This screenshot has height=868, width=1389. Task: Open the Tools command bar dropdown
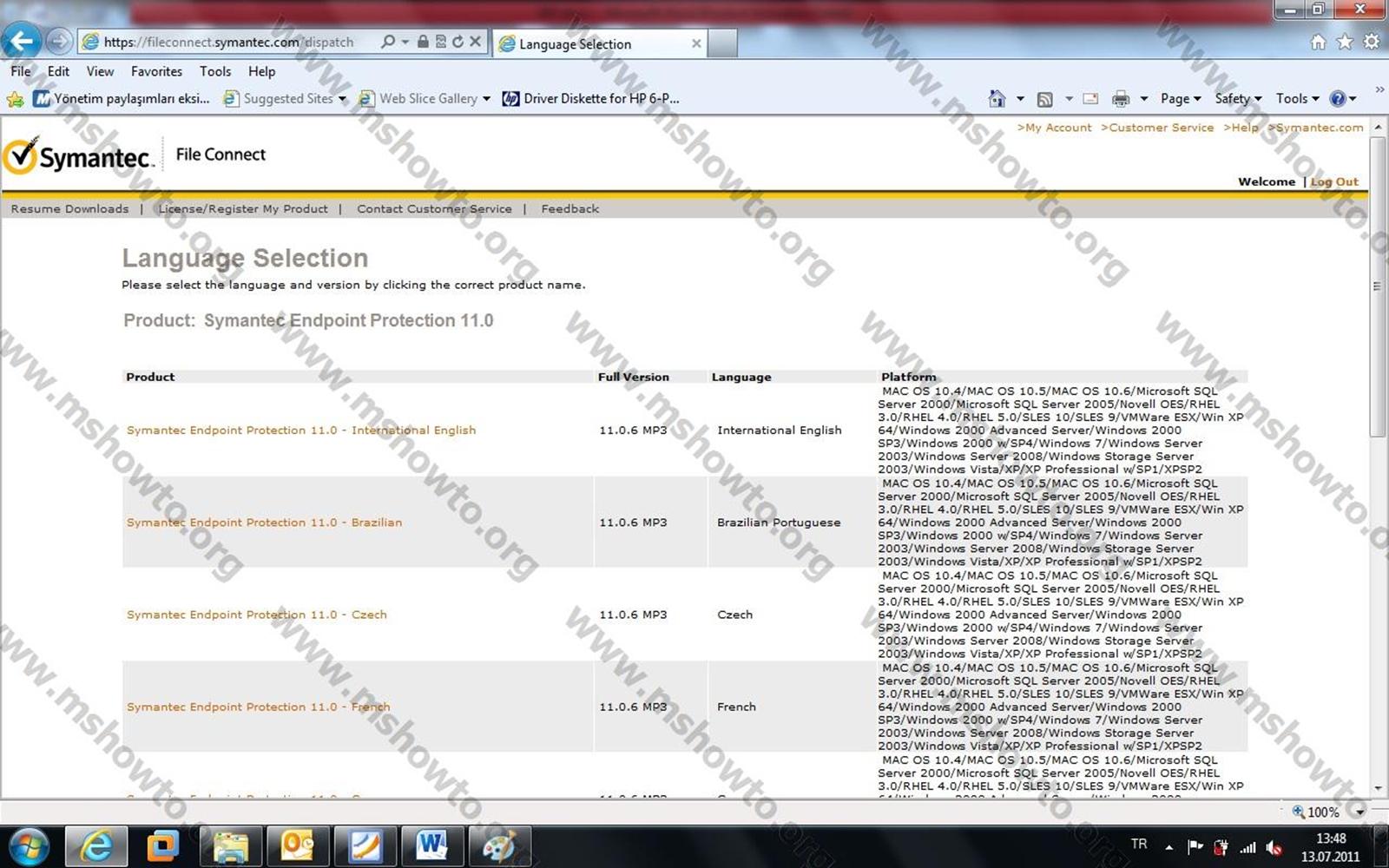(x=1297, y=99)
